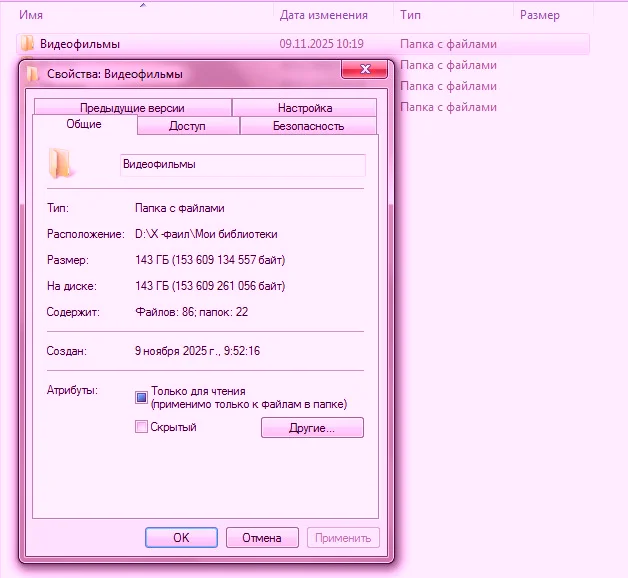This screenshot has height=578, width=628.
Task: Click the on-disk value 153 609 261 056 байт
Action: [229, 286]
